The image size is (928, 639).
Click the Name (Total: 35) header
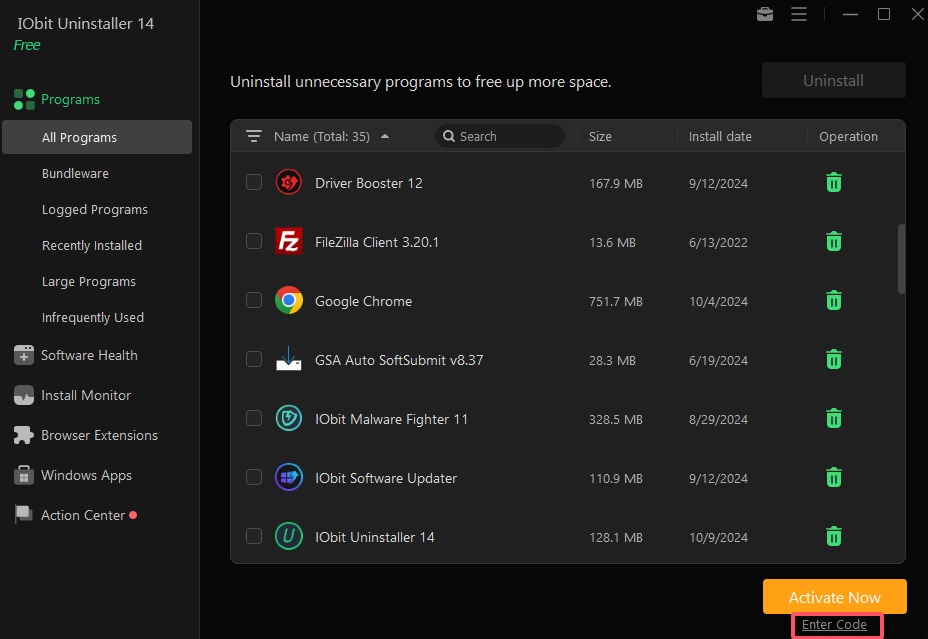(321, 137)
